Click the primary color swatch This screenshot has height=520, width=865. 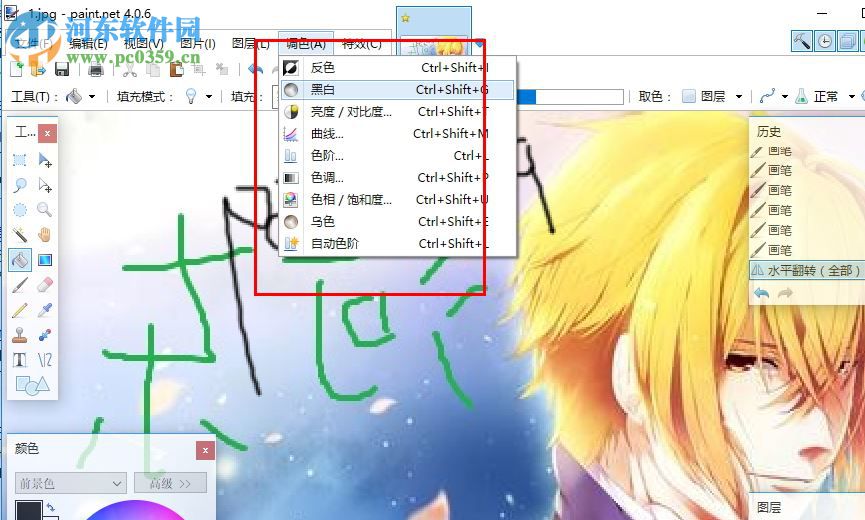[x=29, y=510]
